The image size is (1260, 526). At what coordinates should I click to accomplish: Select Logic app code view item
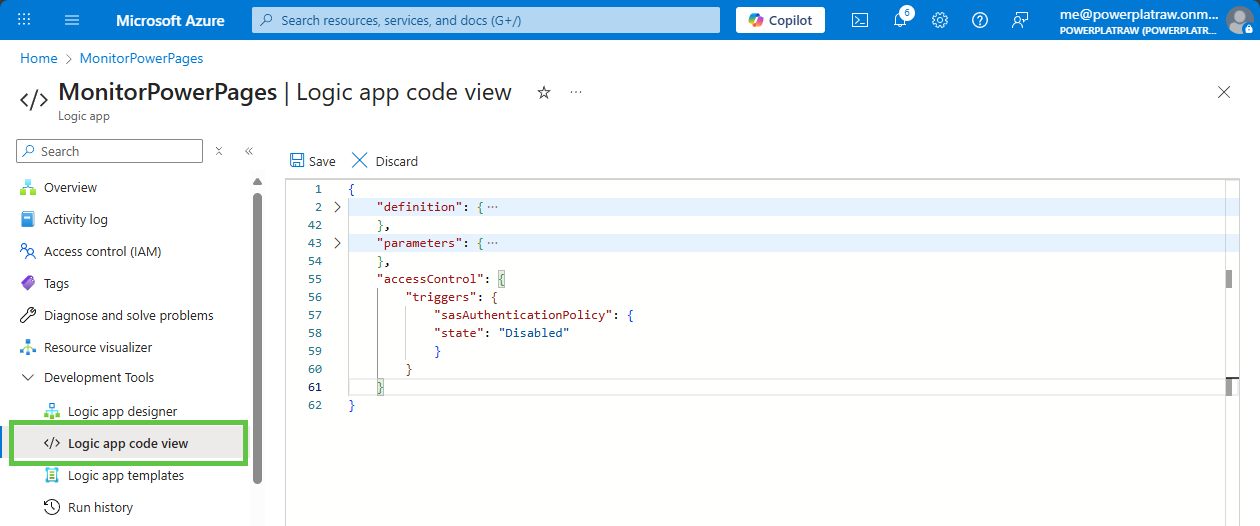point(128,443)
